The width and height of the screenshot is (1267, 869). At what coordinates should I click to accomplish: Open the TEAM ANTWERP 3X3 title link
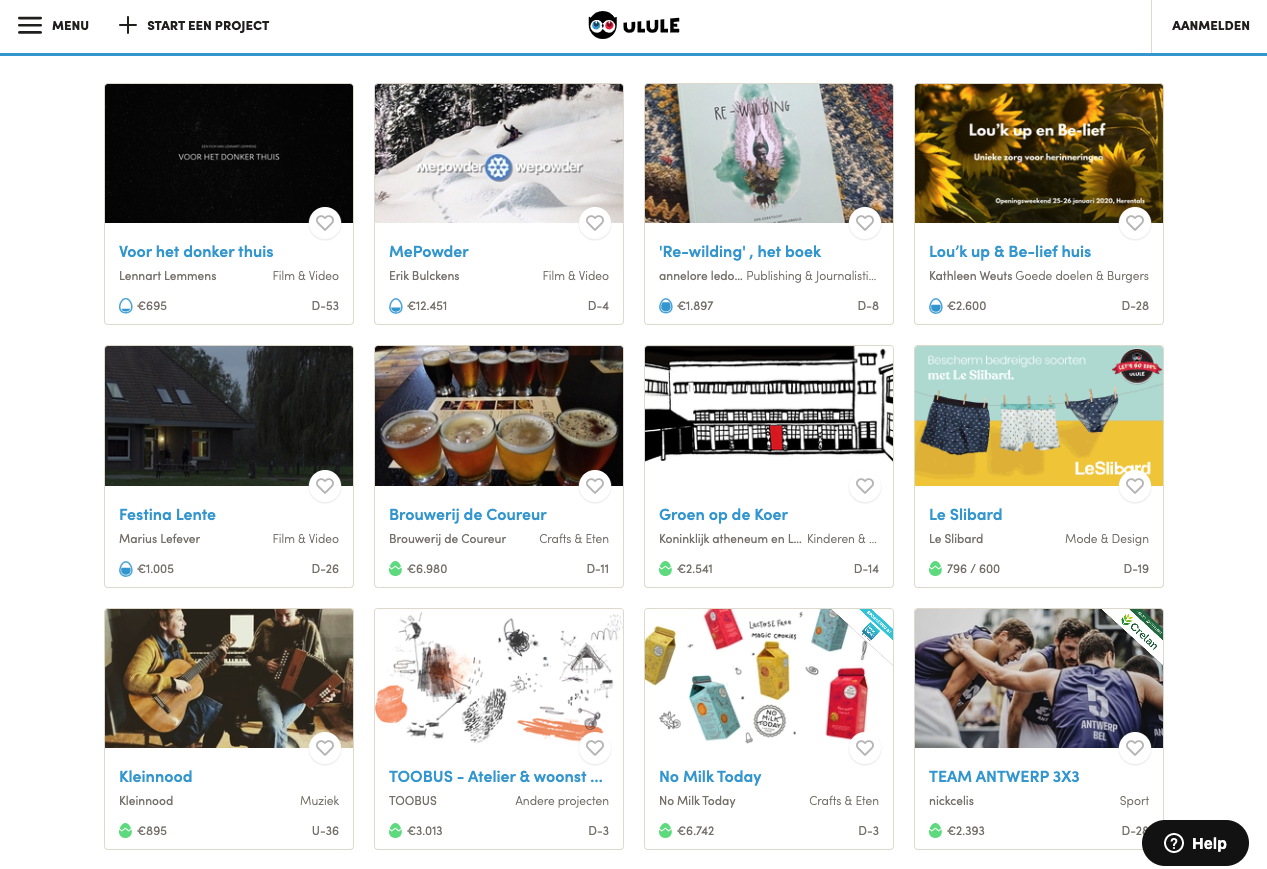tap(1004, 777)
